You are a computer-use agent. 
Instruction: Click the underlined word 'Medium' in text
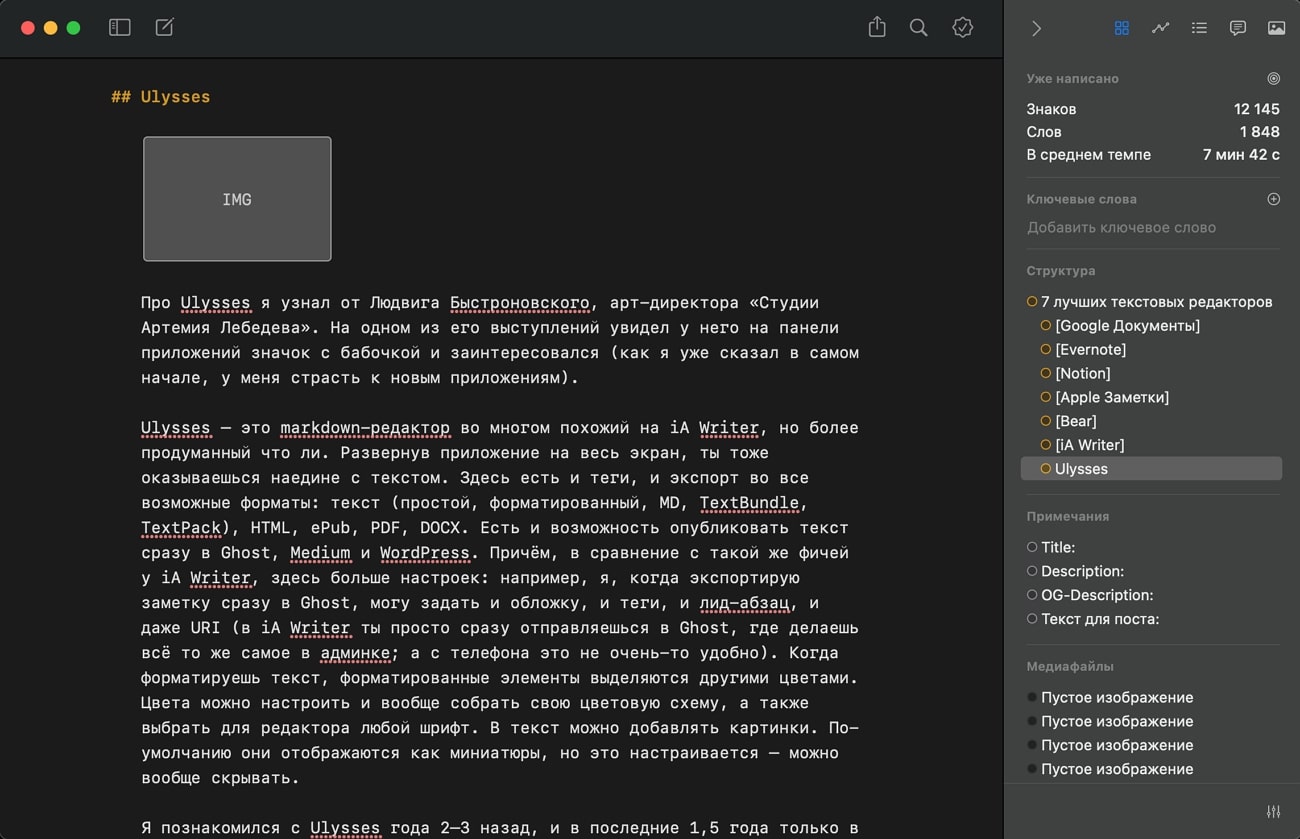click(320, 552)
